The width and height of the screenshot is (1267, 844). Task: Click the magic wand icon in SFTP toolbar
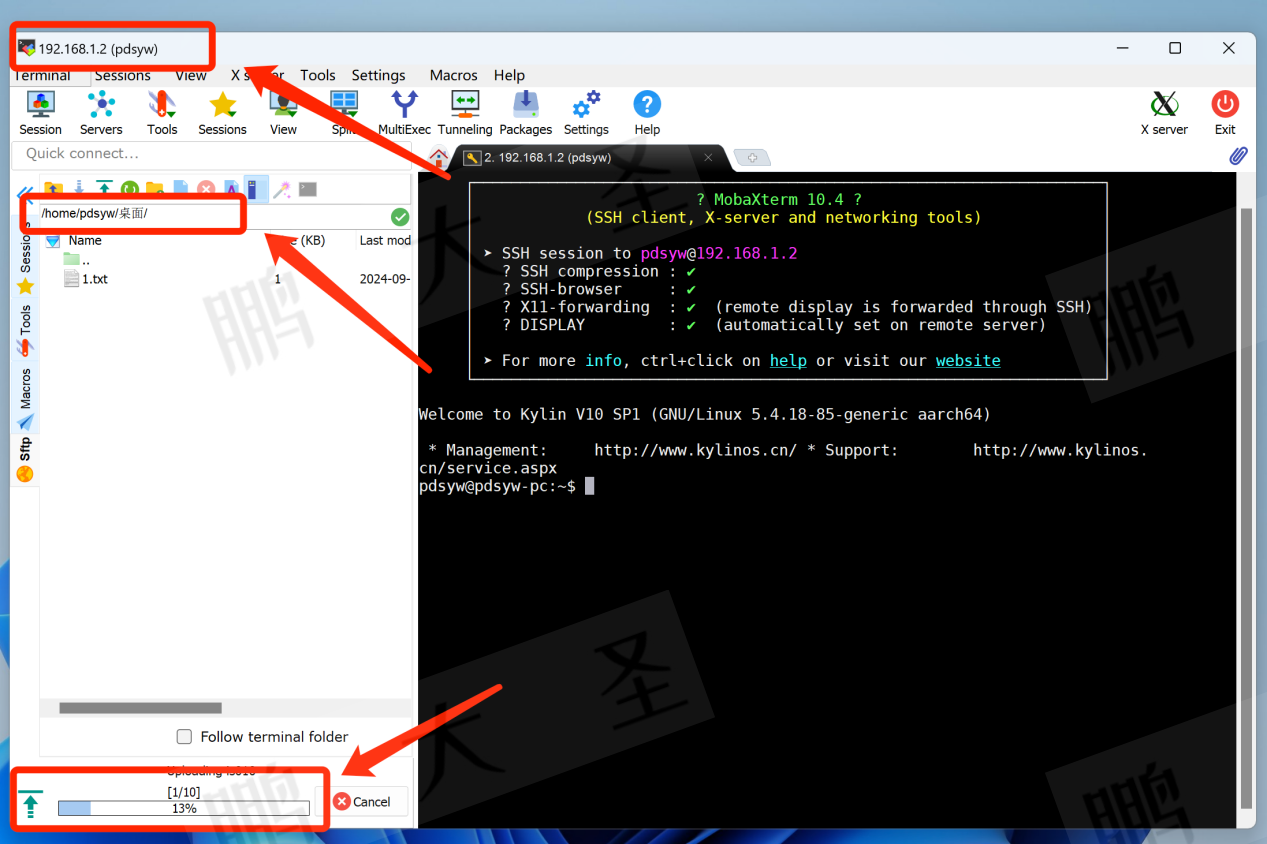coord(282,189)
